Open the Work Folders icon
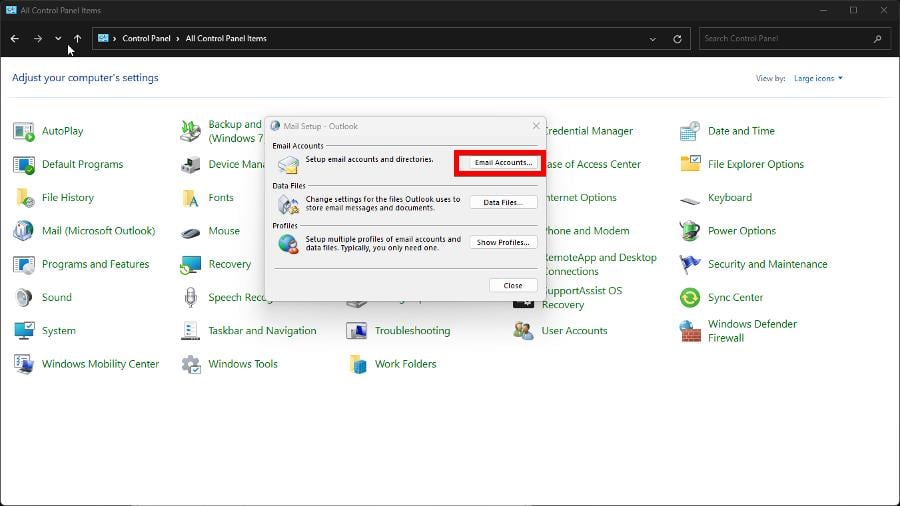 tap(357, 364)
